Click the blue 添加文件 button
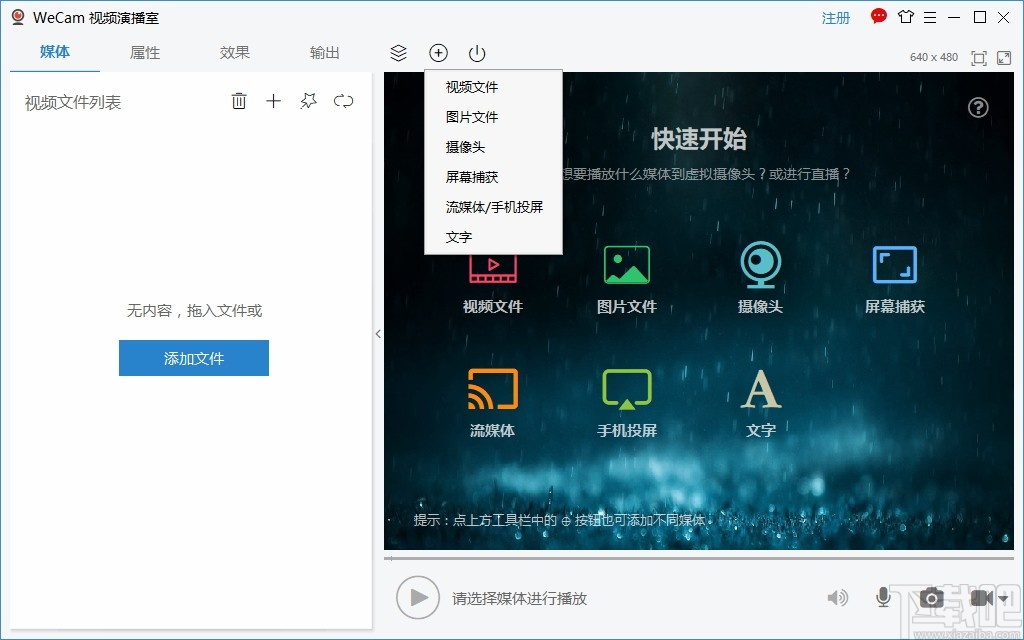1024x640 pixels. pyautogui.click(x=194, y=358)
